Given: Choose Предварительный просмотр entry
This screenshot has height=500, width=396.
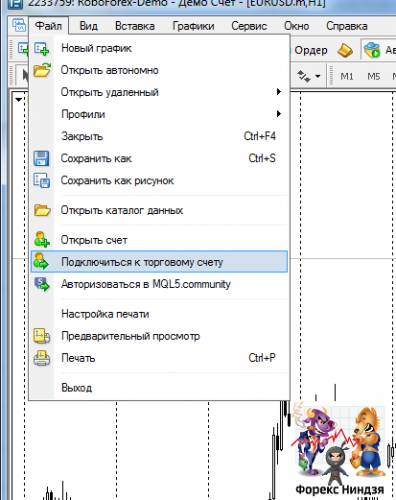Looking at the screenshot, I should (159, 336).
